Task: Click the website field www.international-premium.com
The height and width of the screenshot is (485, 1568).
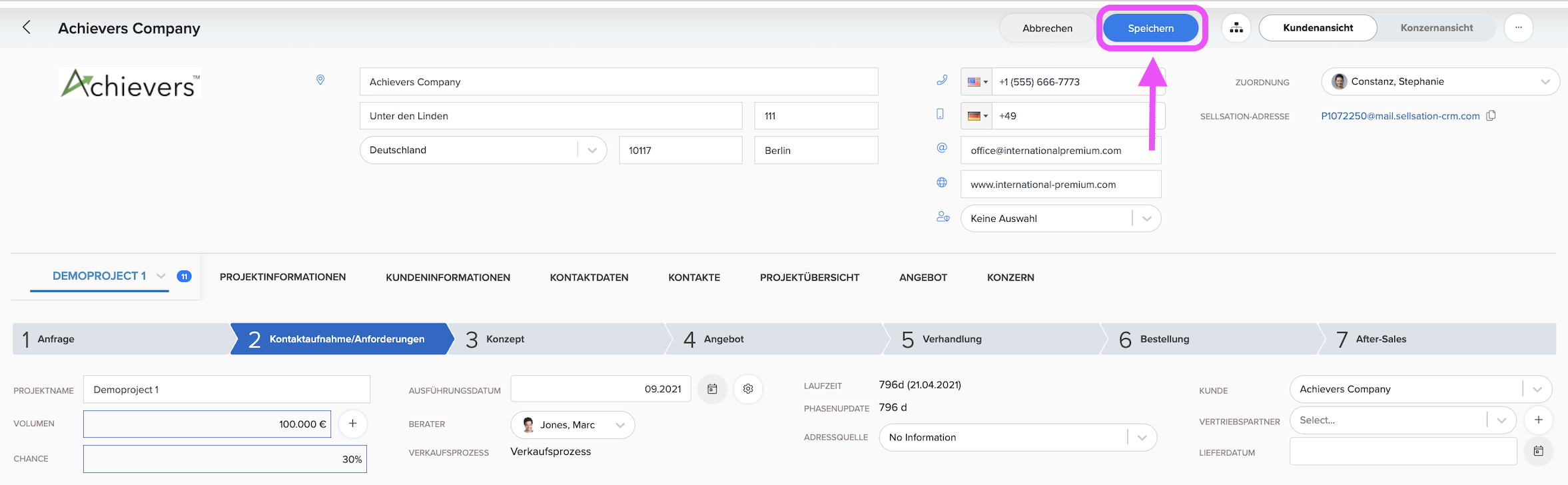Action: pos(1061,184)
